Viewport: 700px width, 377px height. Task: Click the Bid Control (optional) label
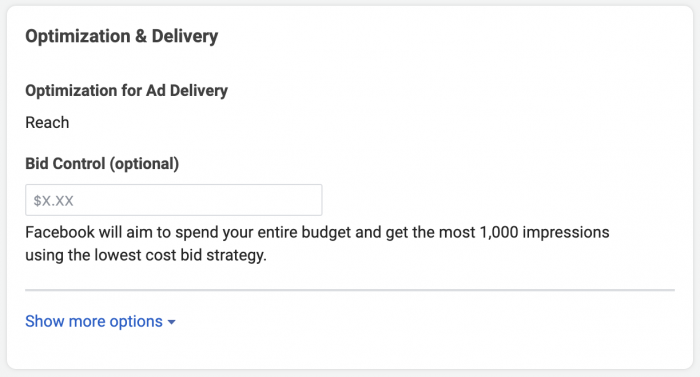coord(102,164)
